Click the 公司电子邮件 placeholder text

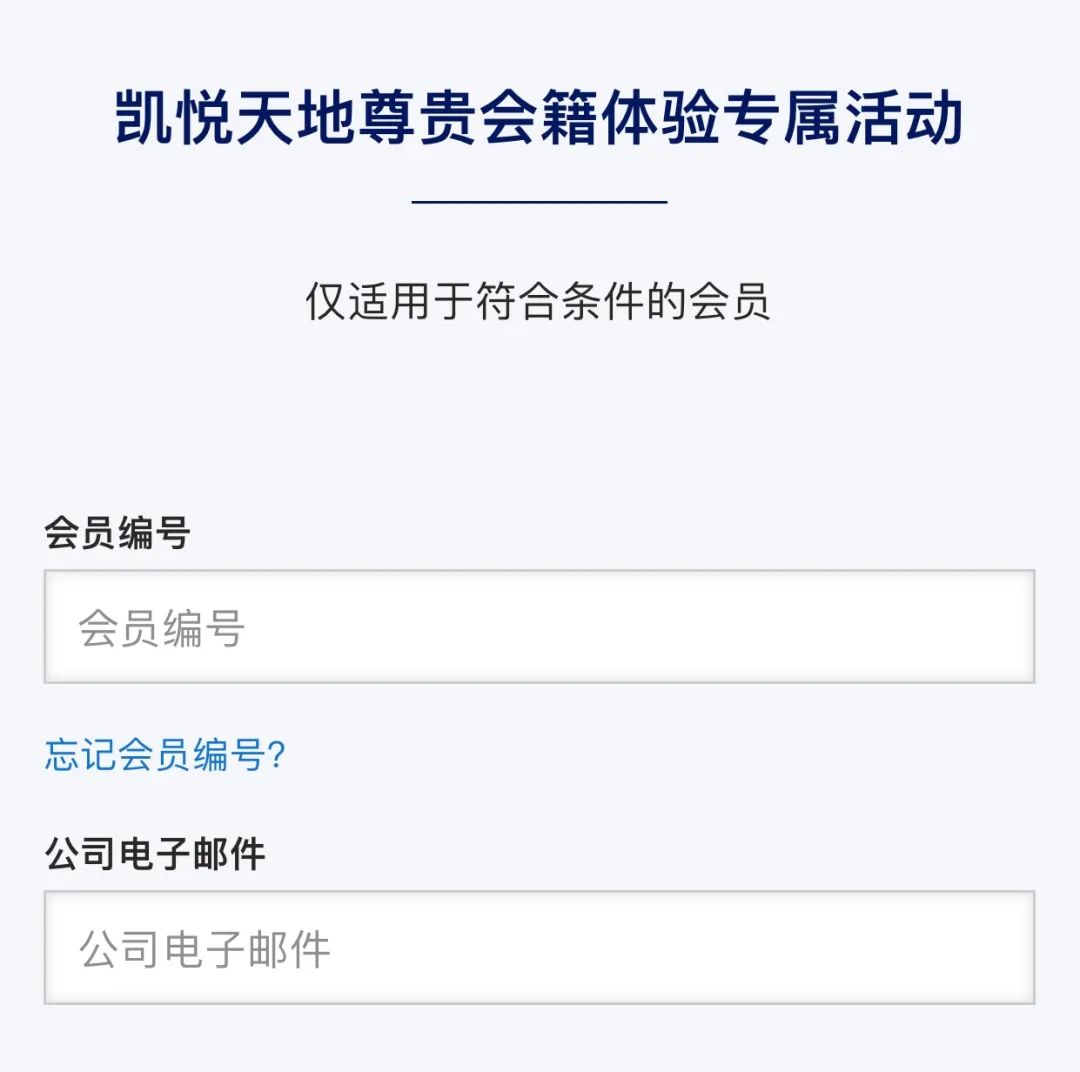pyautogui.click(x=205, y=950)
